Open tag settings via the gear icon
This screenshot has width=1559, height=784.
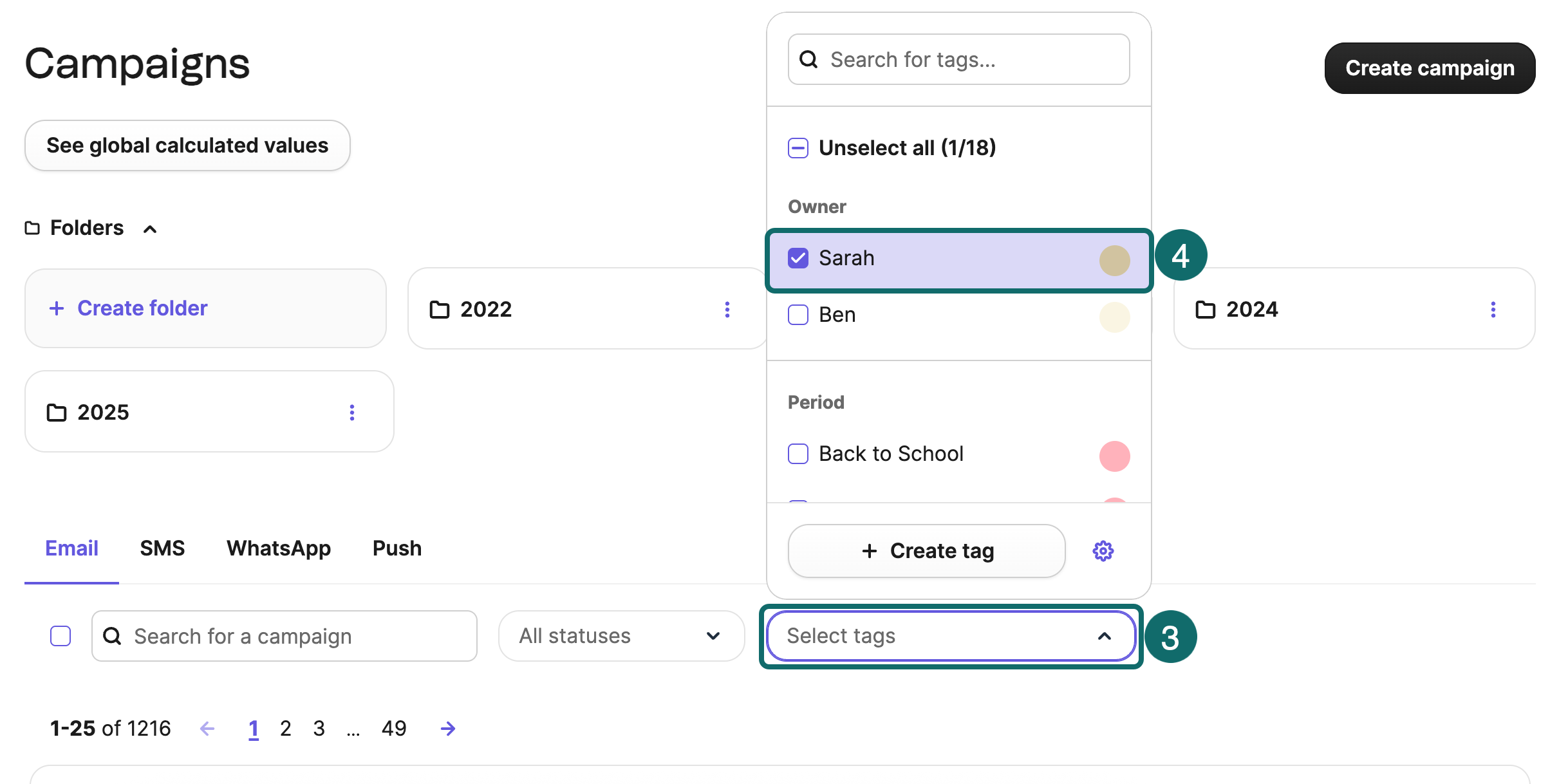click(x=1103, y=550)
